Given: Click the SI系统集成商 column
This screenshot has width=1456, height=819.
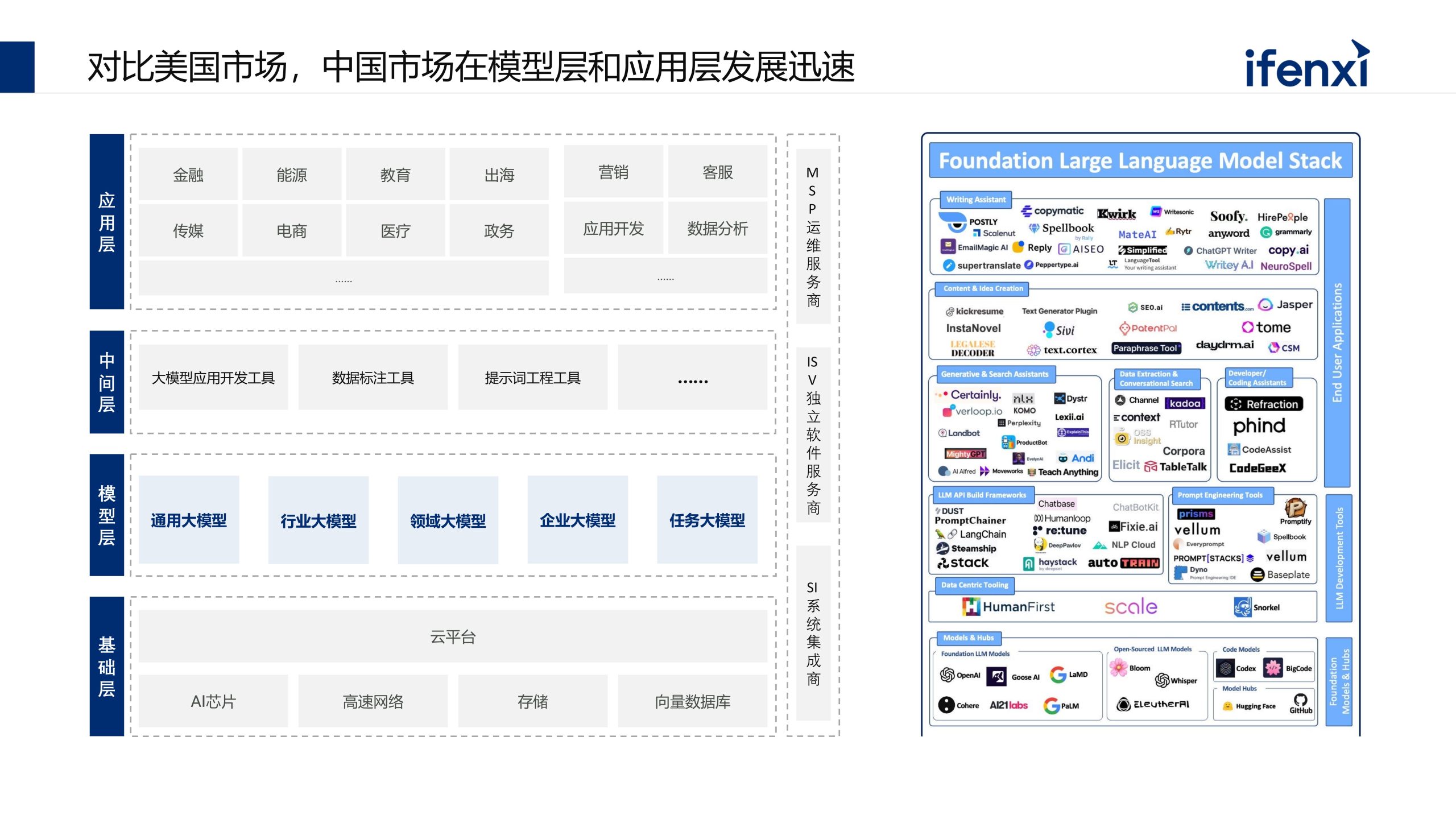Looking at the screenshot, I should coord(813,633).
